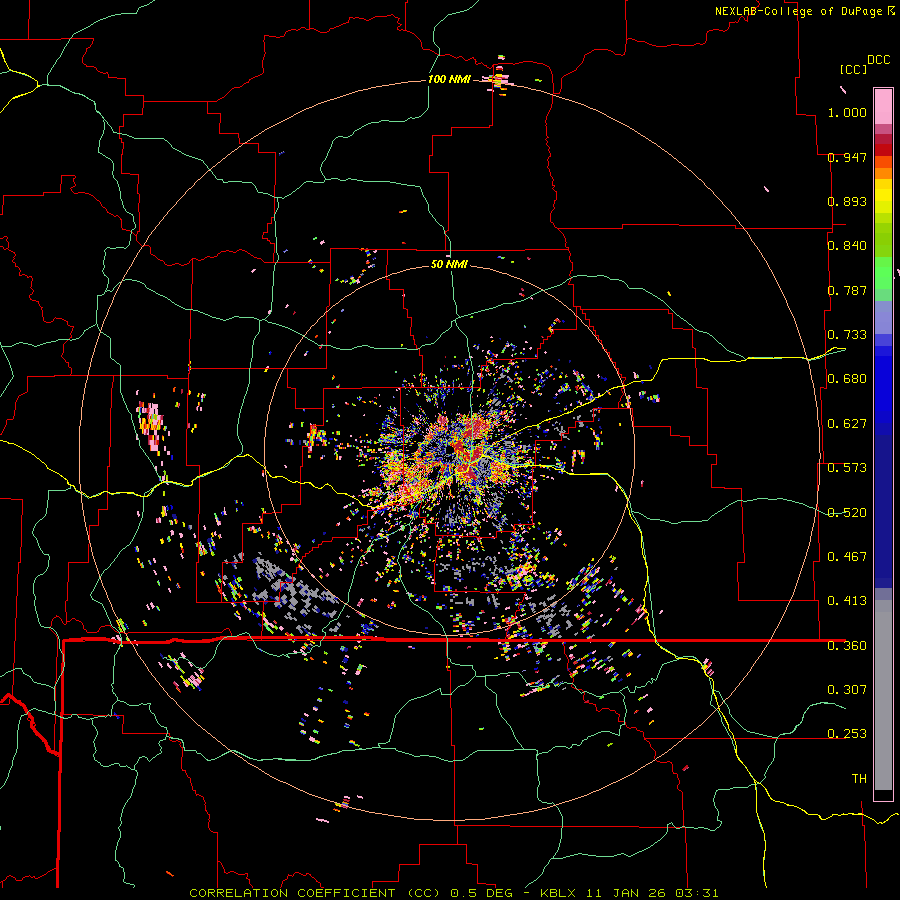The image size is (900, 900).
Task: Click the [CC] units label
Action: click(853, 69)
